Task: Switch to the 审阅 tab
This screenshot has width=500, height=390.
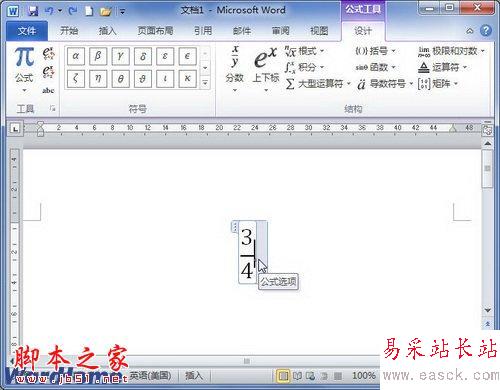Action: (x=280, y=31)
